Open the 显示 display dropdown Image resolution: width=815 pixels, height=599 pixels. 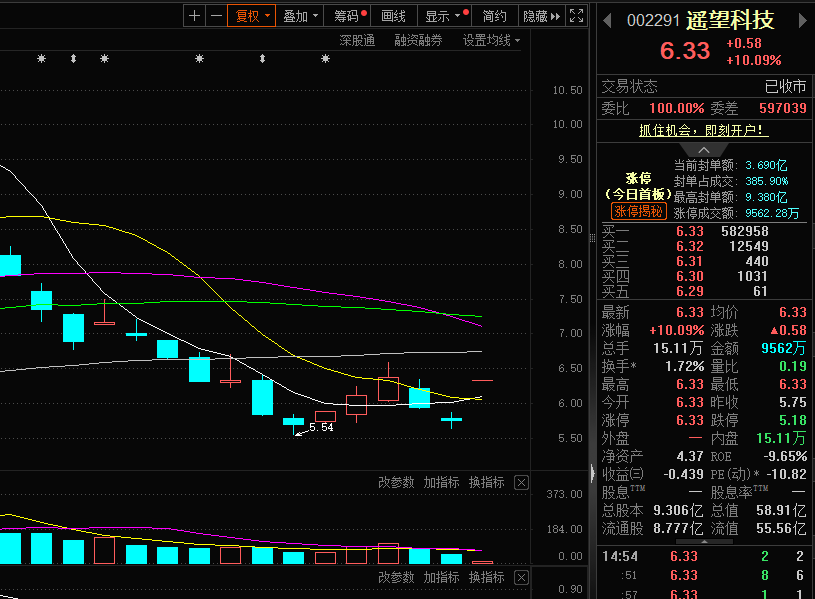pos(443,16)
